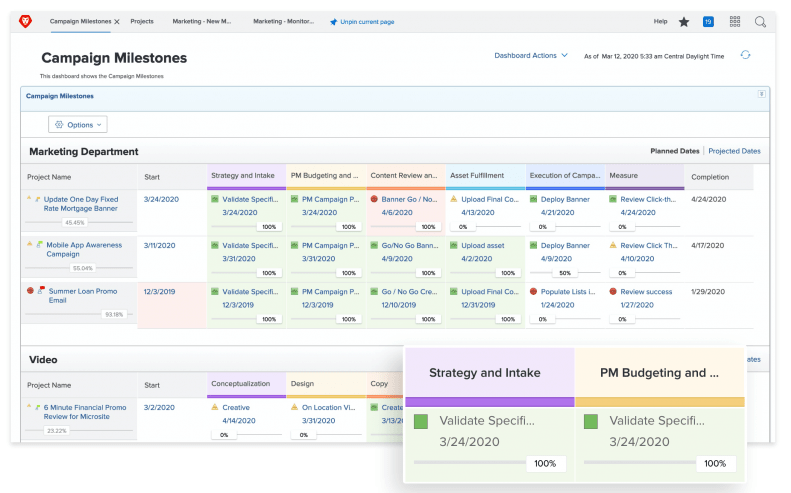Collapse the Campaign Milestones panel icon
The image size is (791, 493).
[761, 94]
